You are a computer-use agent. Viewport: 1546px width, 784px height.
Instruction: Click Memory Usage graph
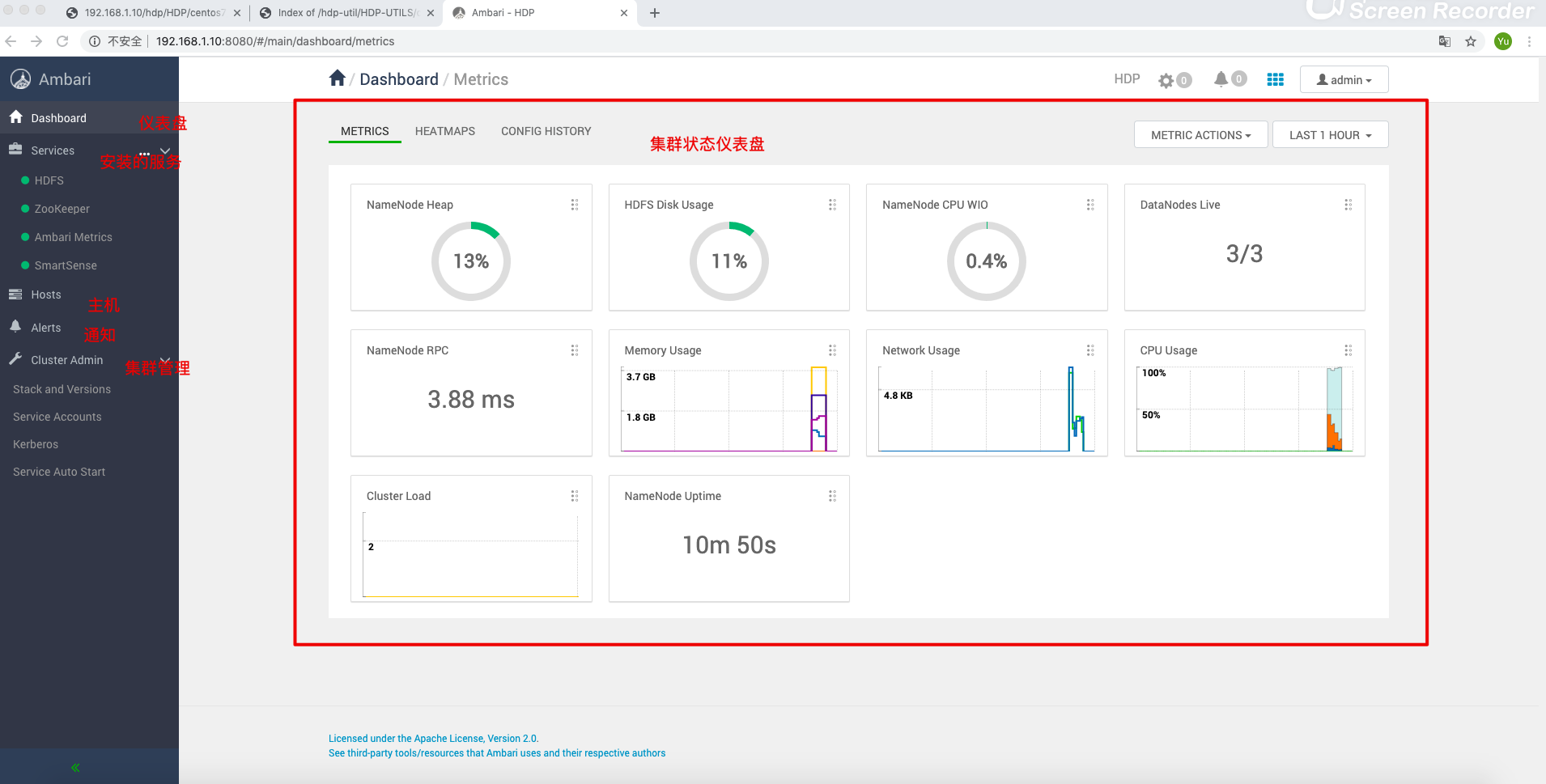tap(729, 409)
